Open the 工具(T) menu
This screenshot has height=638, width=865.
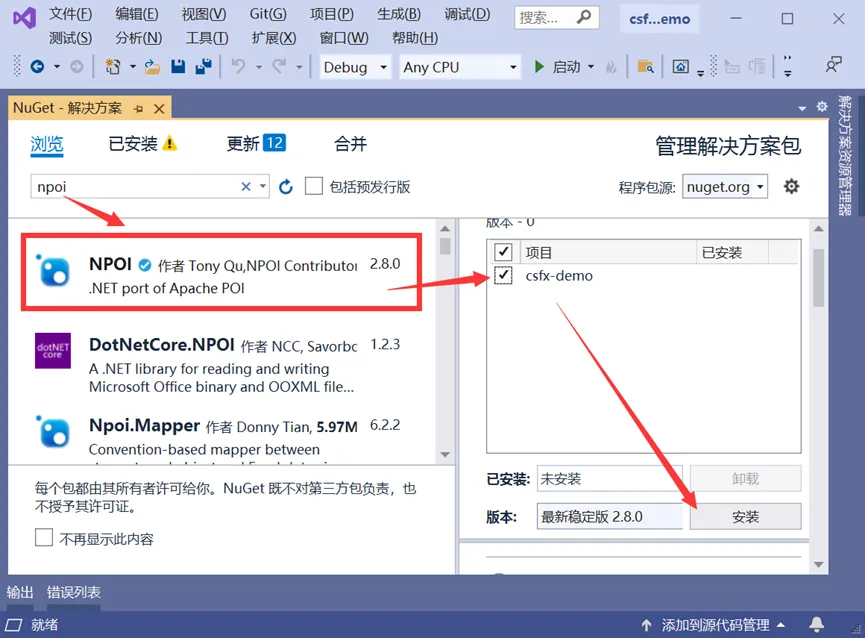[206, 37]
